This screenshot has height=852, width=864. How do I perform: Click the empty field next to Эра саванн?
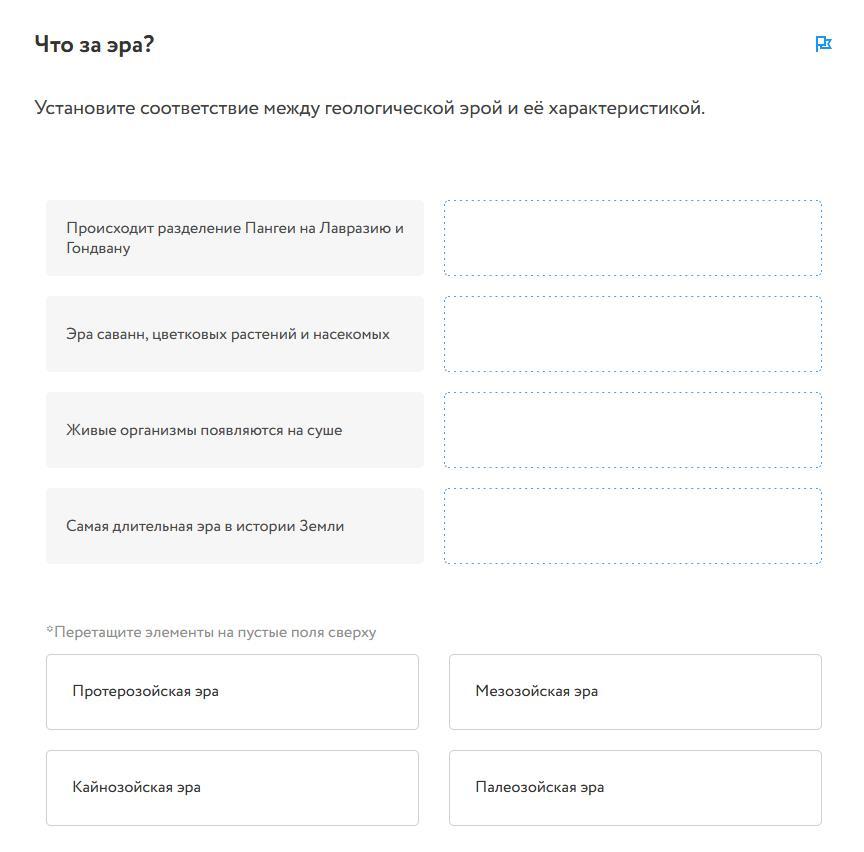632,334
